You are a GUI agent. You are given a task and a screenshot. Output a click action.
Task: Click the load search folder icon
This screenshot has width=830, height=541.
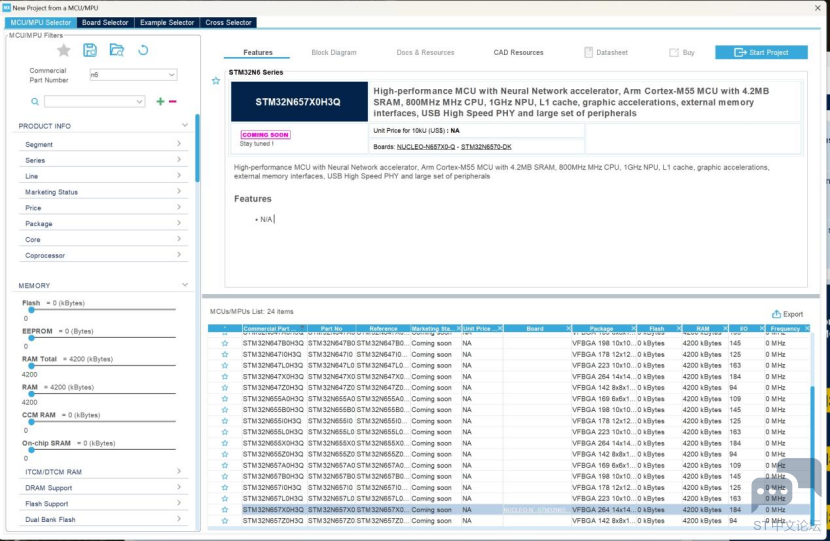pyautogui.click(x=116, y=50)
